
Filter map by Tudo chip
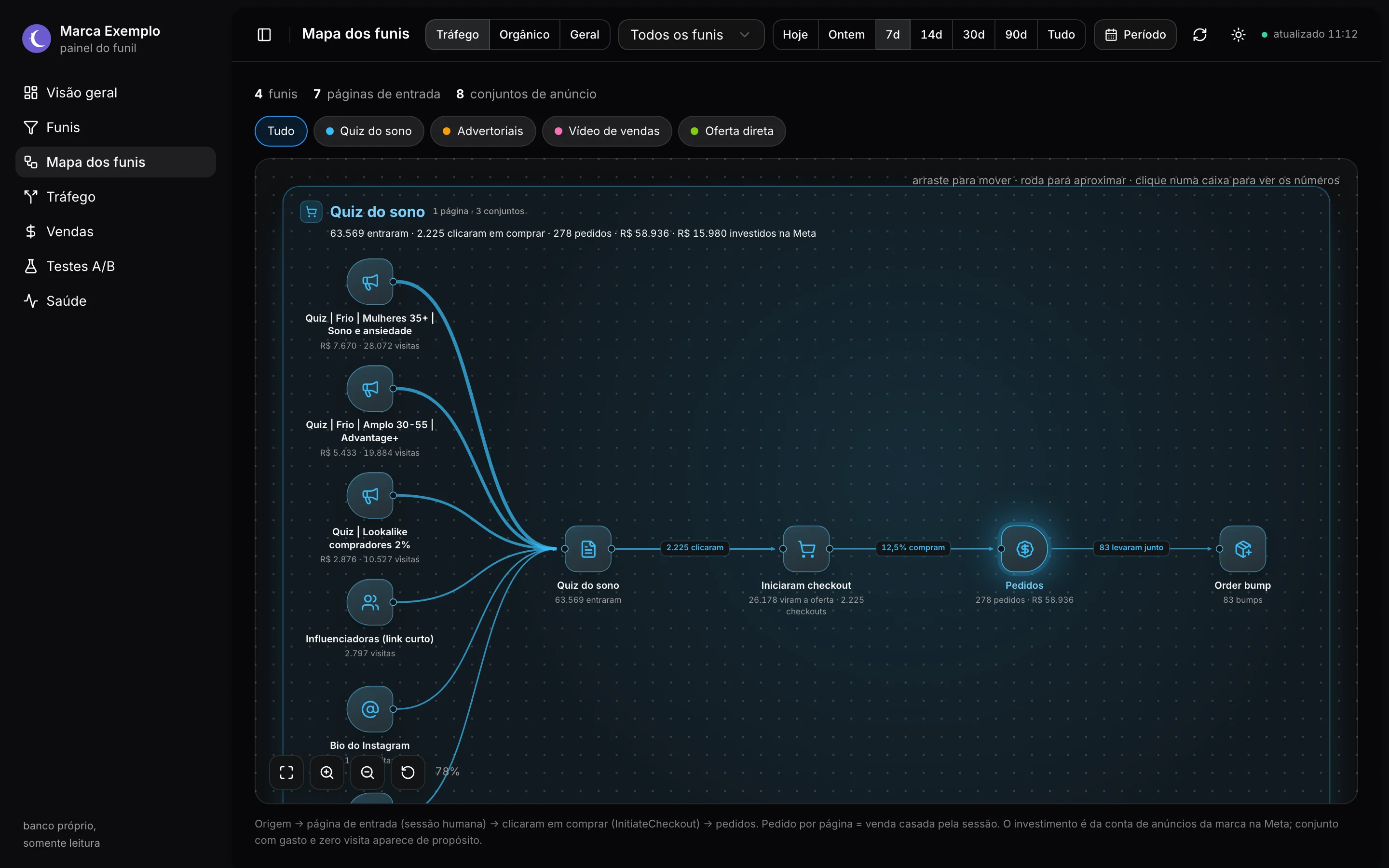click(x=281, y=131)
